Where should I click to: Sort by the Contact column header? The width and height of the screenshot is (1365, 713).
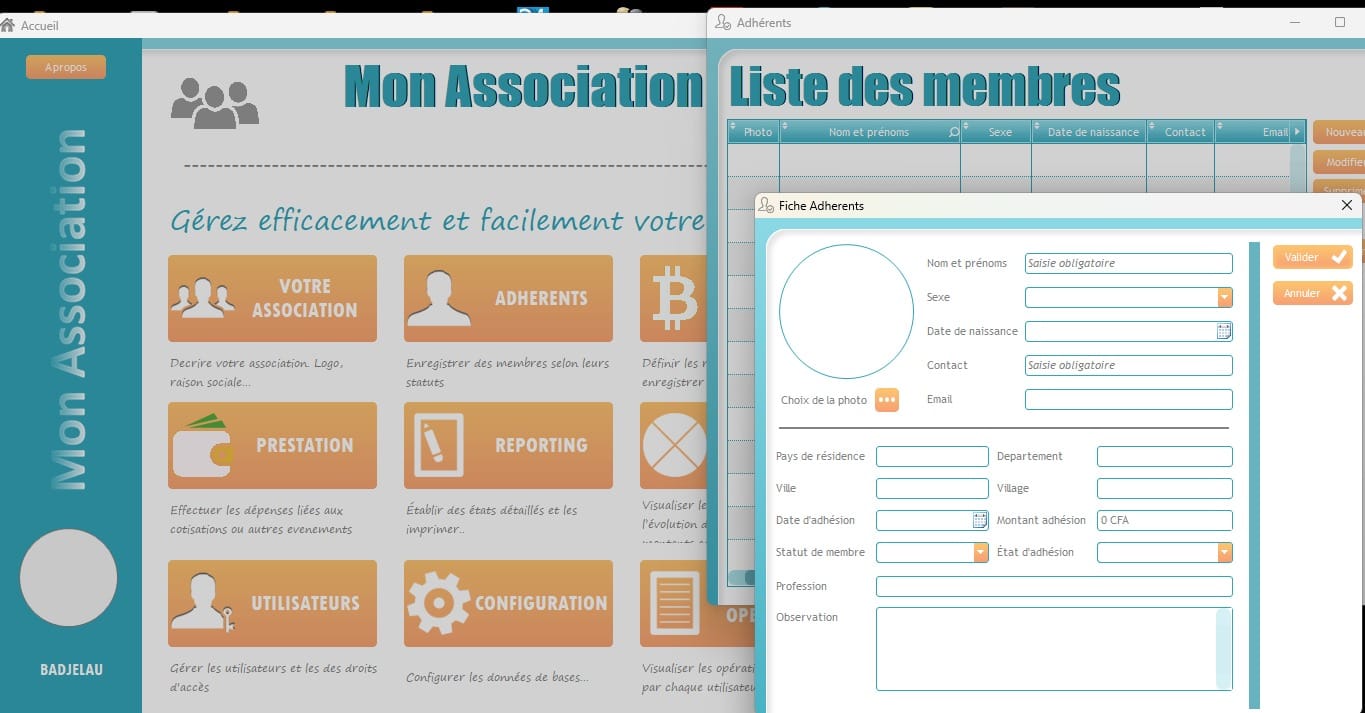[x=1181, y=132]
